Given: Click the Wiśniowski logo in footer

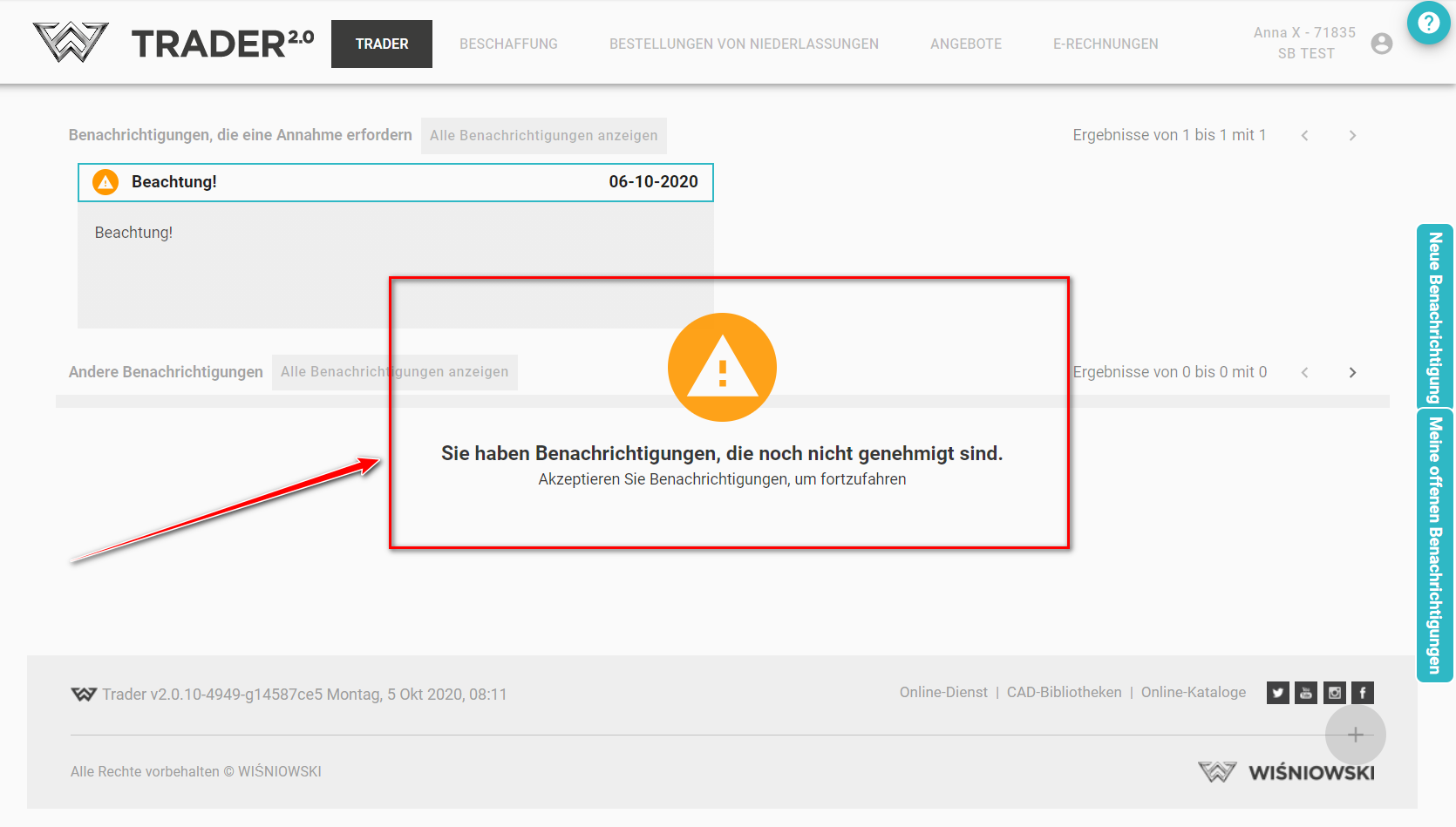Looking at the screenshot, I should pos(1286,772).
